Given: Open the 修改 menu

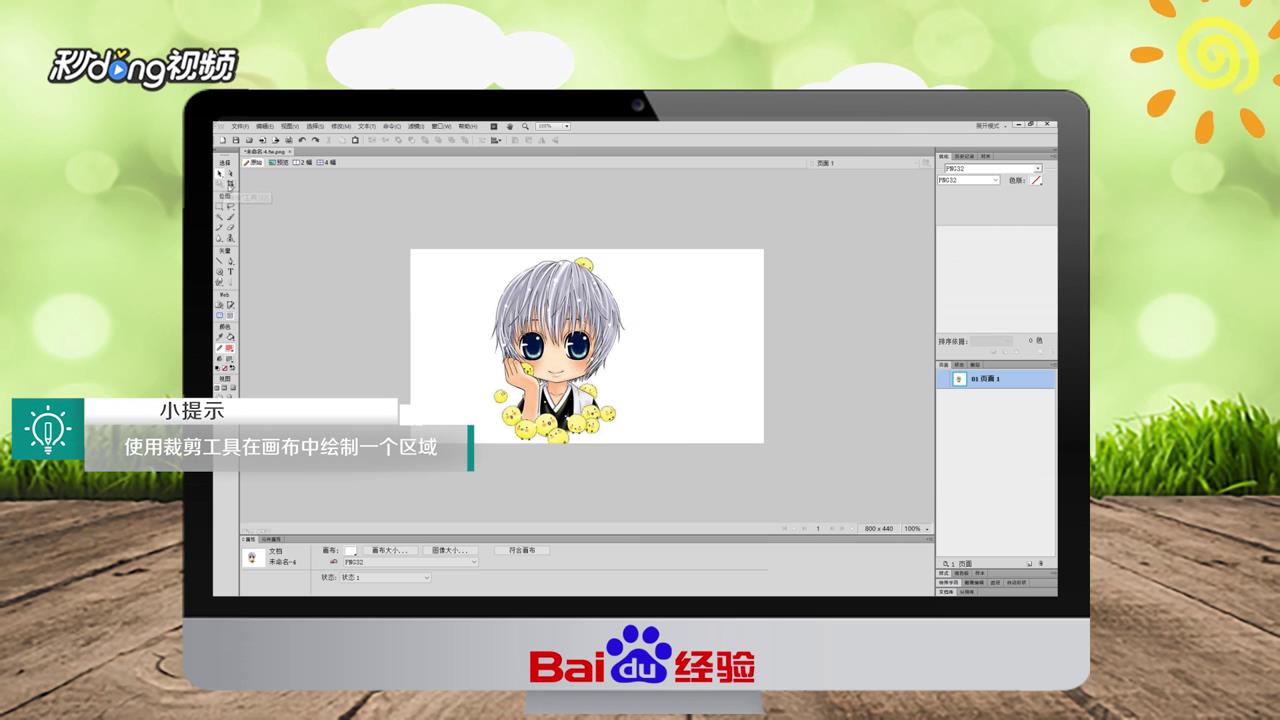Looking at the screenshot, I should pos(341,127).
